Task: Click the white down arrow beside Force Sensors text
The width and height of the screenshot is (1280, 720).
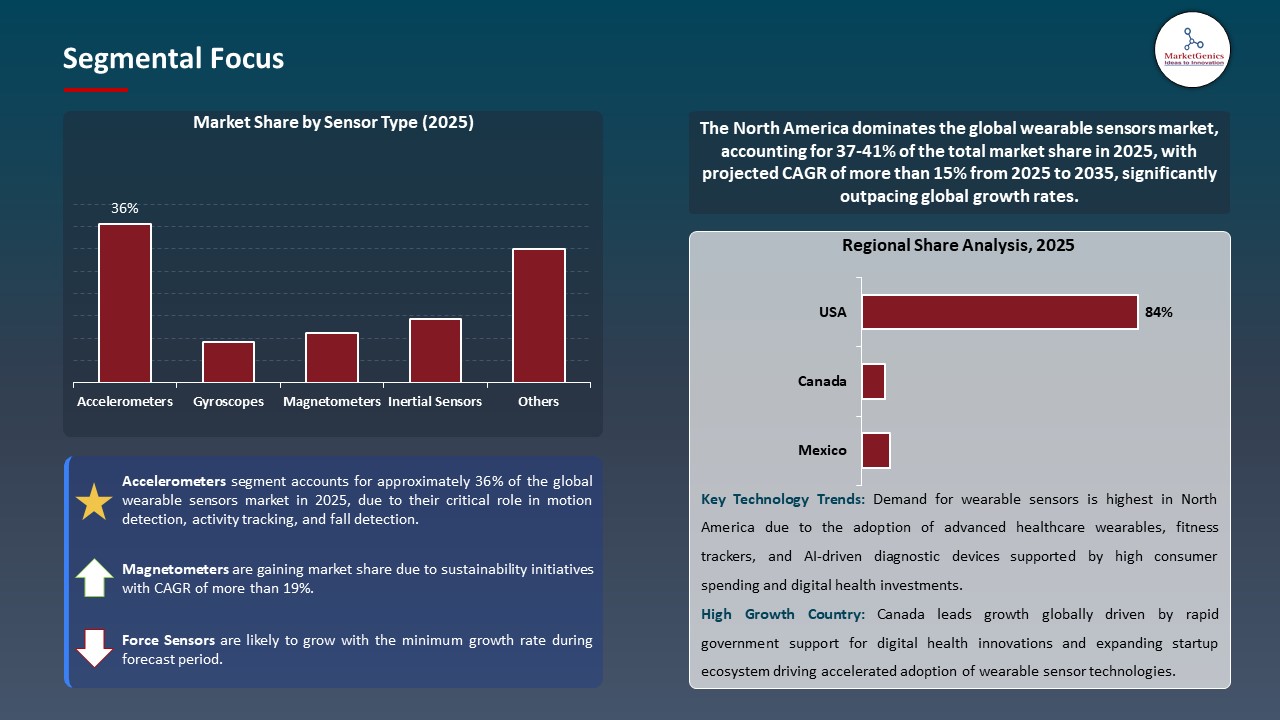Action: [x=93, y=648]
